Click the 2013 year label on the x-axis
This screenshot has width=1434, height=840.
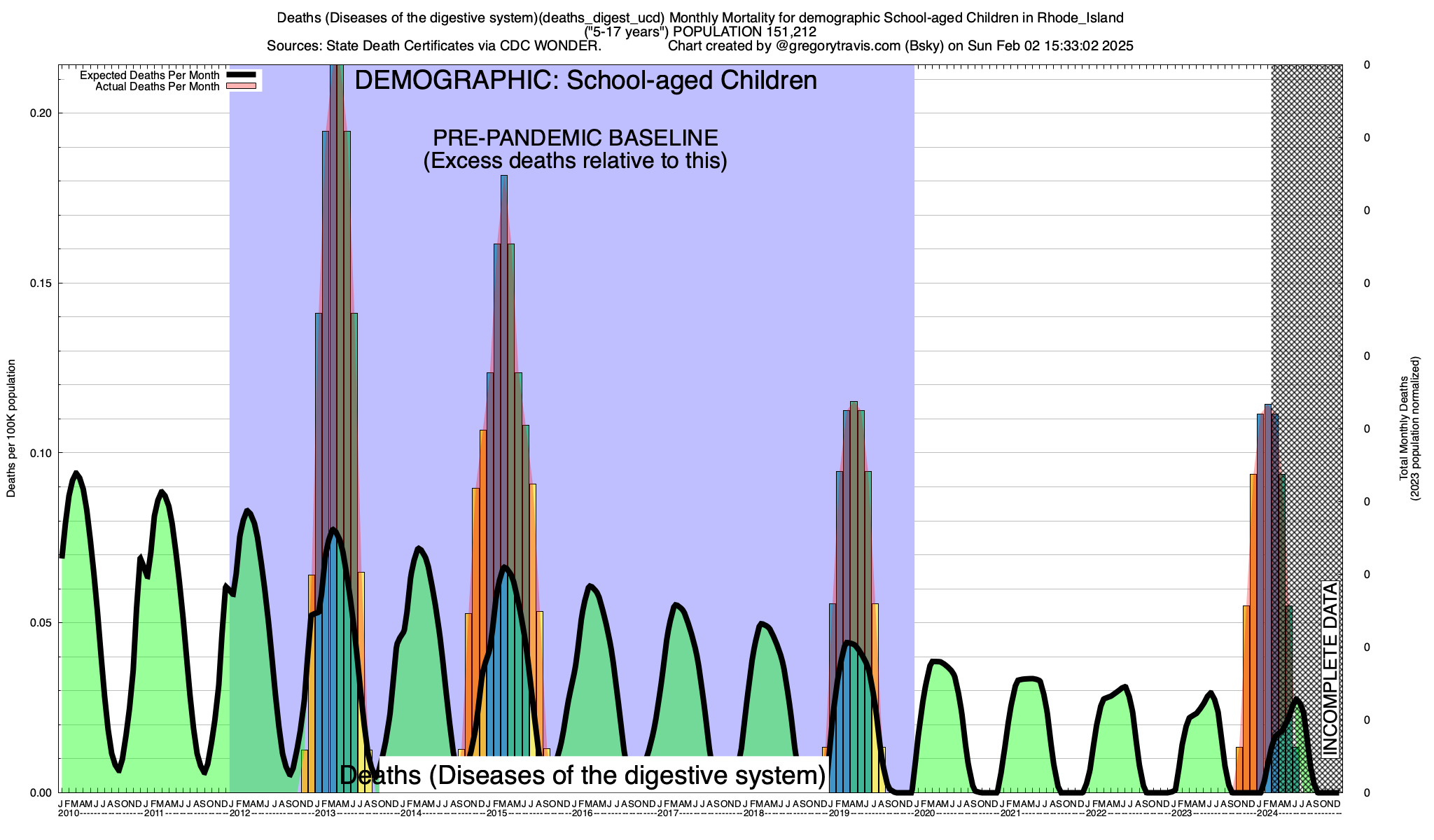[326, 813]
